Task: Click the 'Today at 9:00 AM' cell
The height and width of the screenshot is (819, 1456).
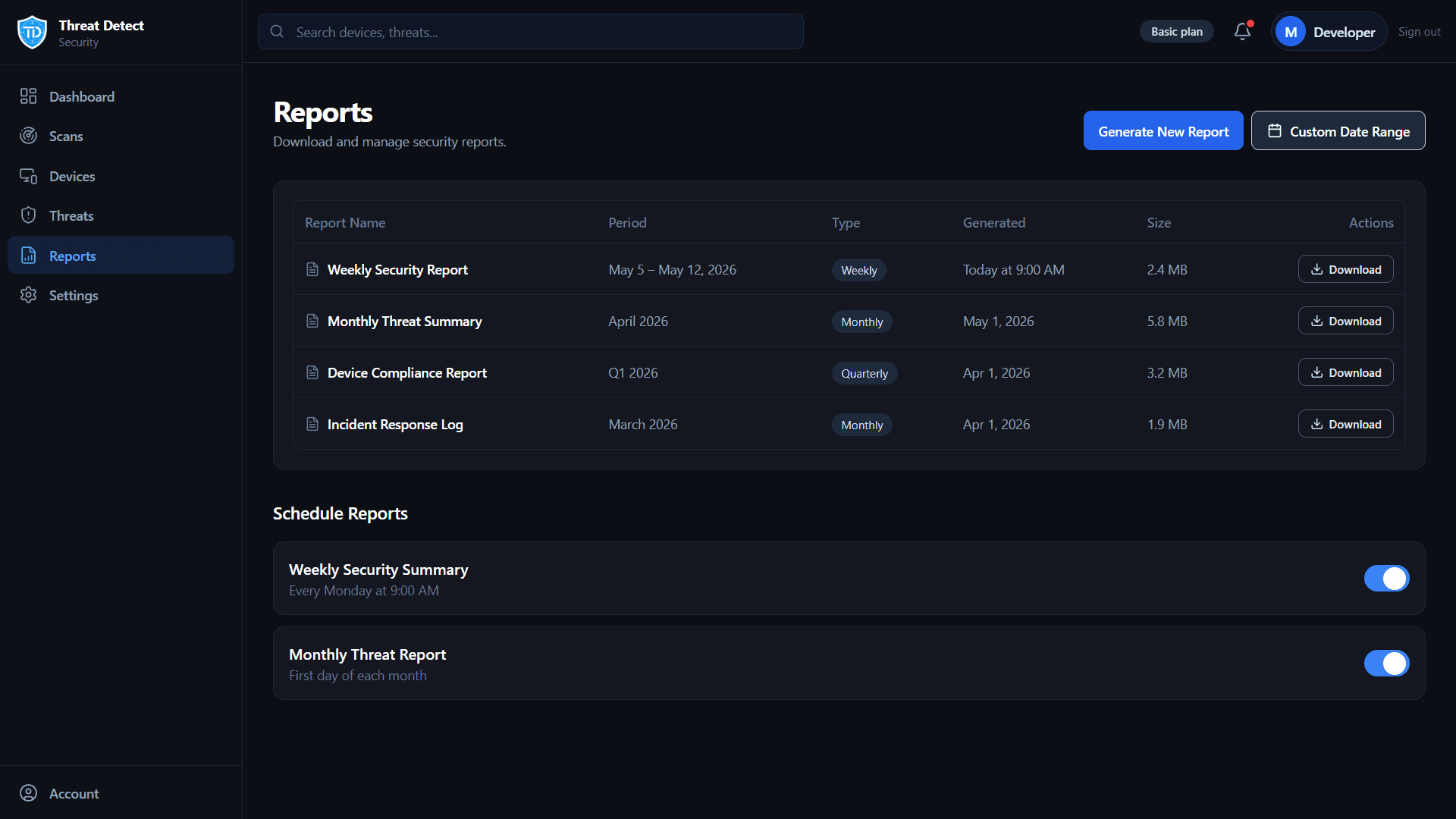Action: [1014, 269]
